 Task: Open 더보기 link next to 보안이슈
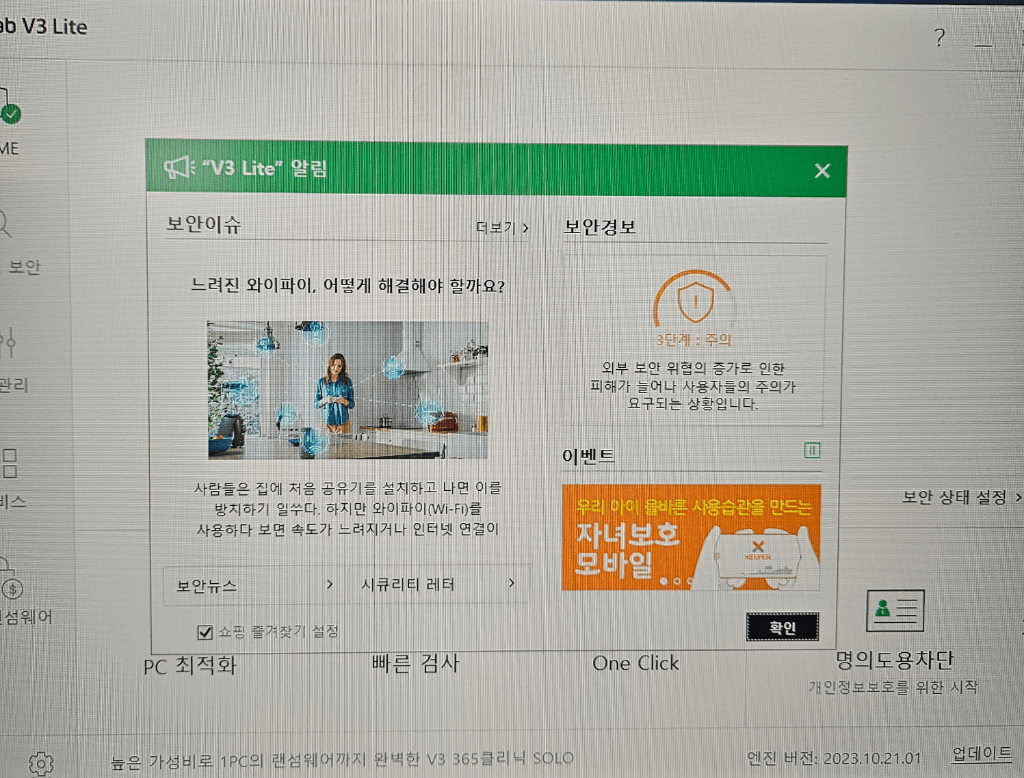502,227
